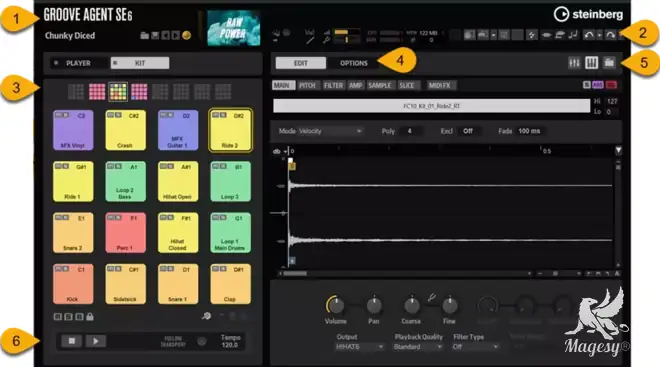
Task: Select the first pad group grid
Action: click(x=76, y=92)
